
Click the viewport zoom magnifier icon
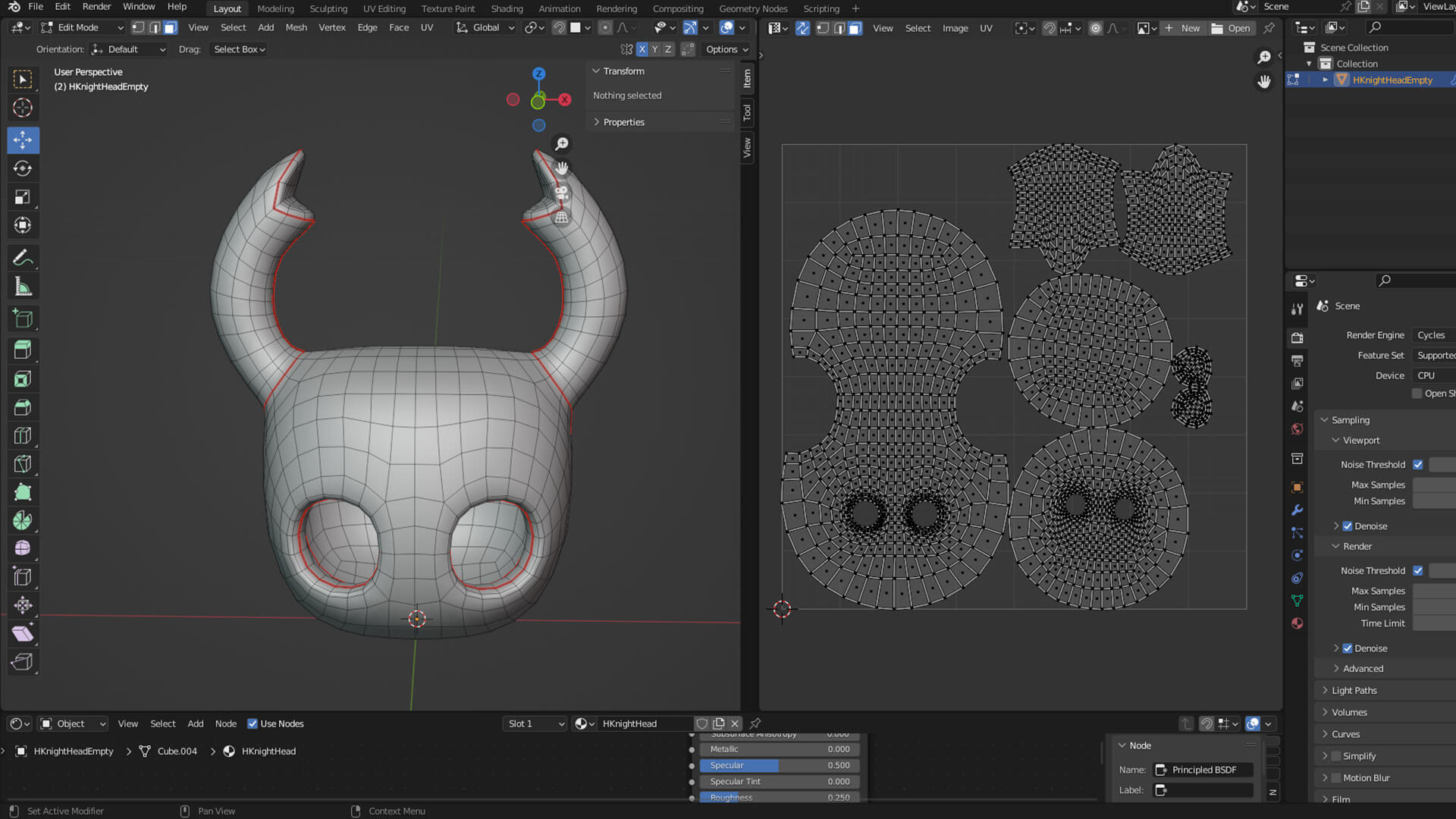pos(562,144)
